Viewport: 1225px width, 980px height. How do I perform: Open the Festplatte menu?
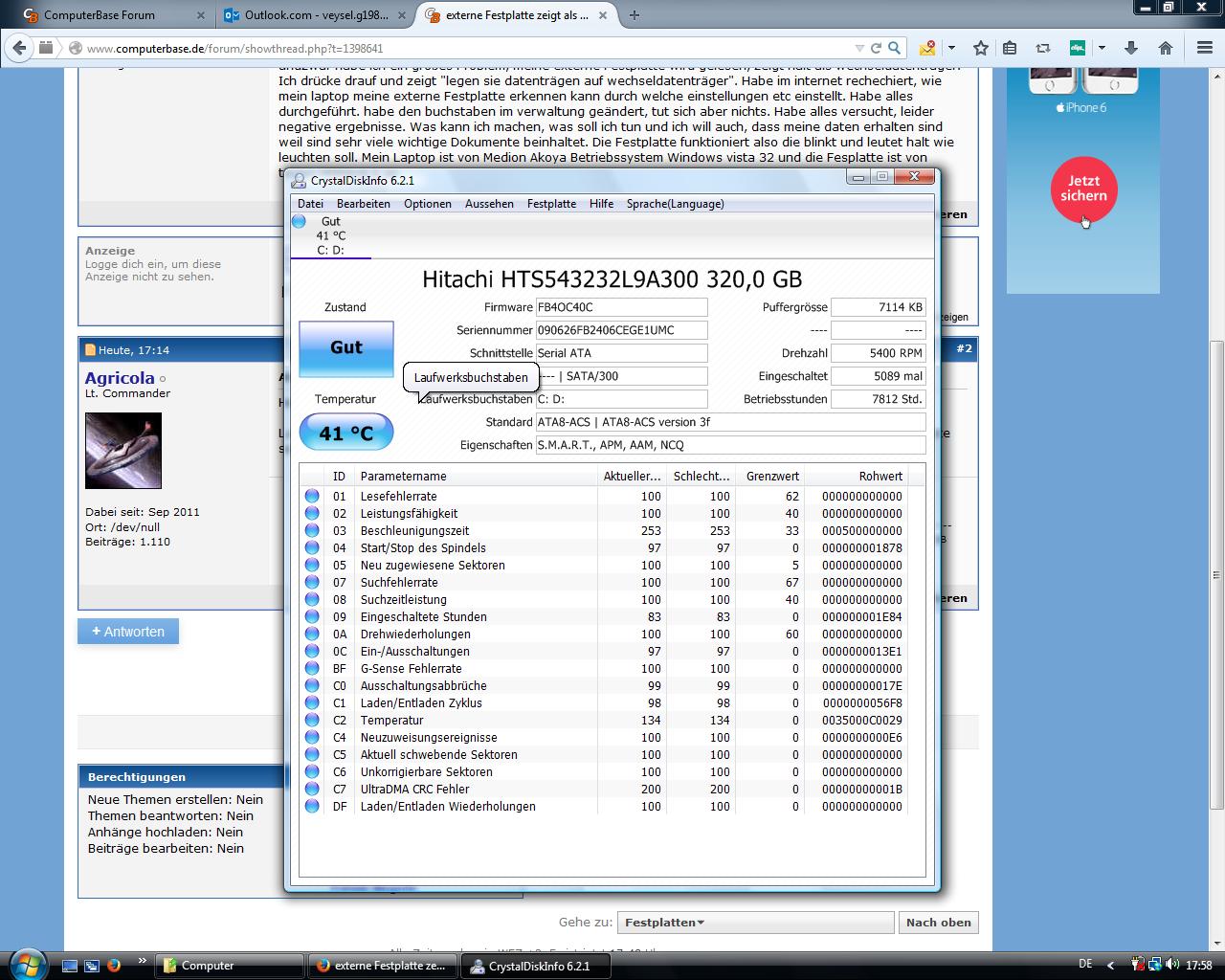551,204
